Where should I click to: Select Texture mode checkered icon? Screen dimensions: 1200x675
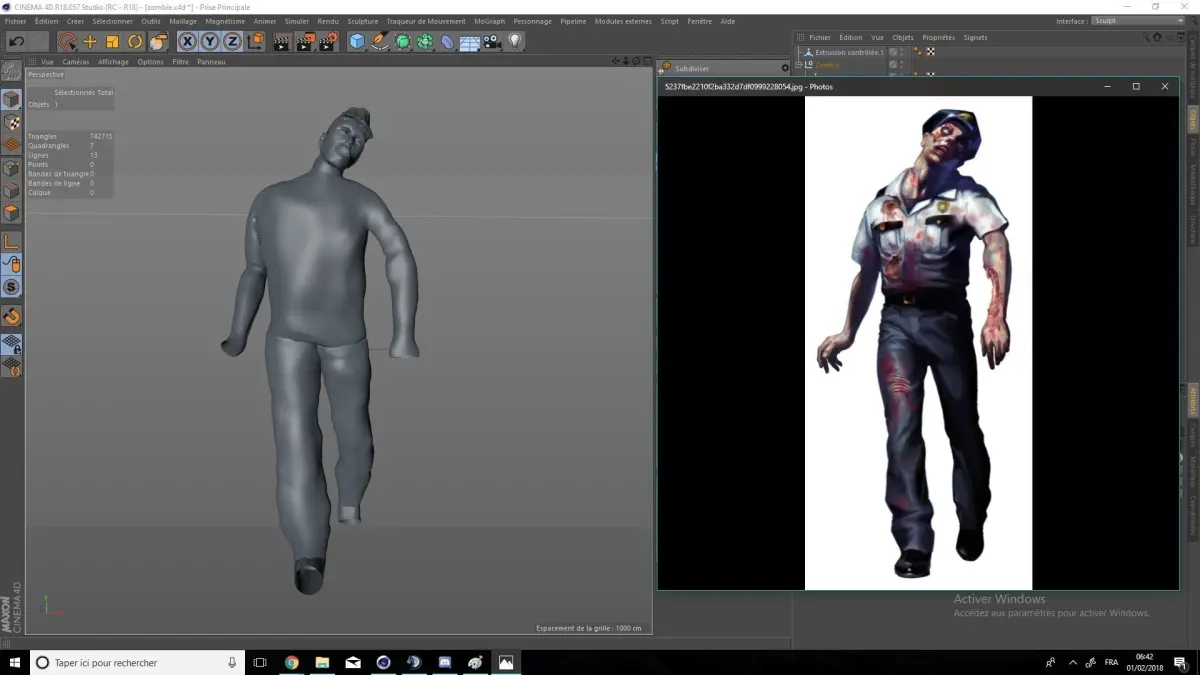[x=11, y=123]
